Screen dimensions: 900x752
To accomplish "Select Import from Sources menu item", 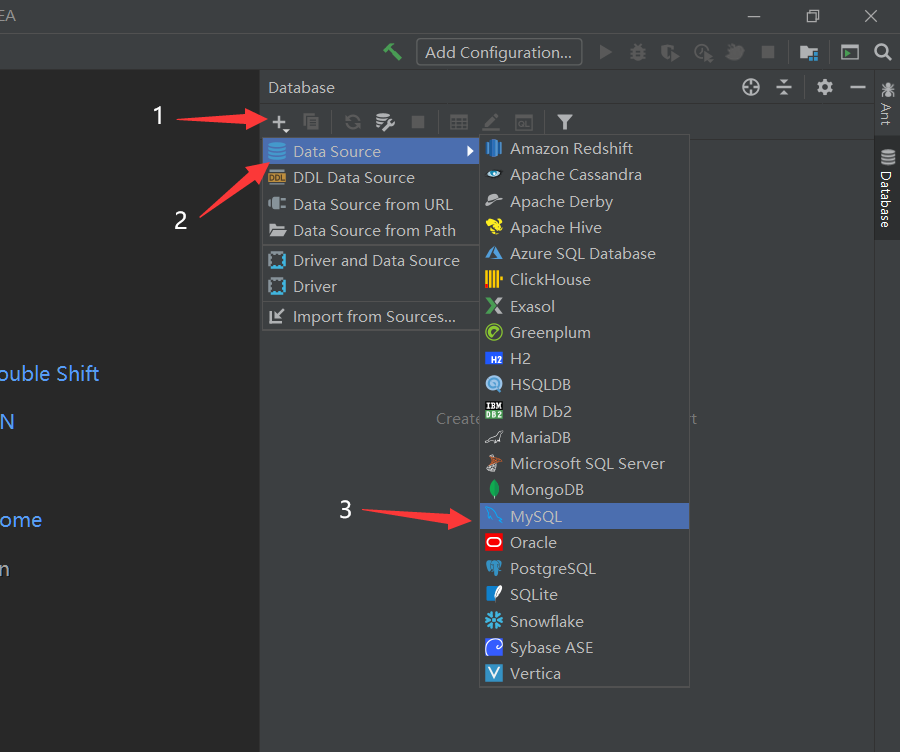I will (x=371, y=316).
